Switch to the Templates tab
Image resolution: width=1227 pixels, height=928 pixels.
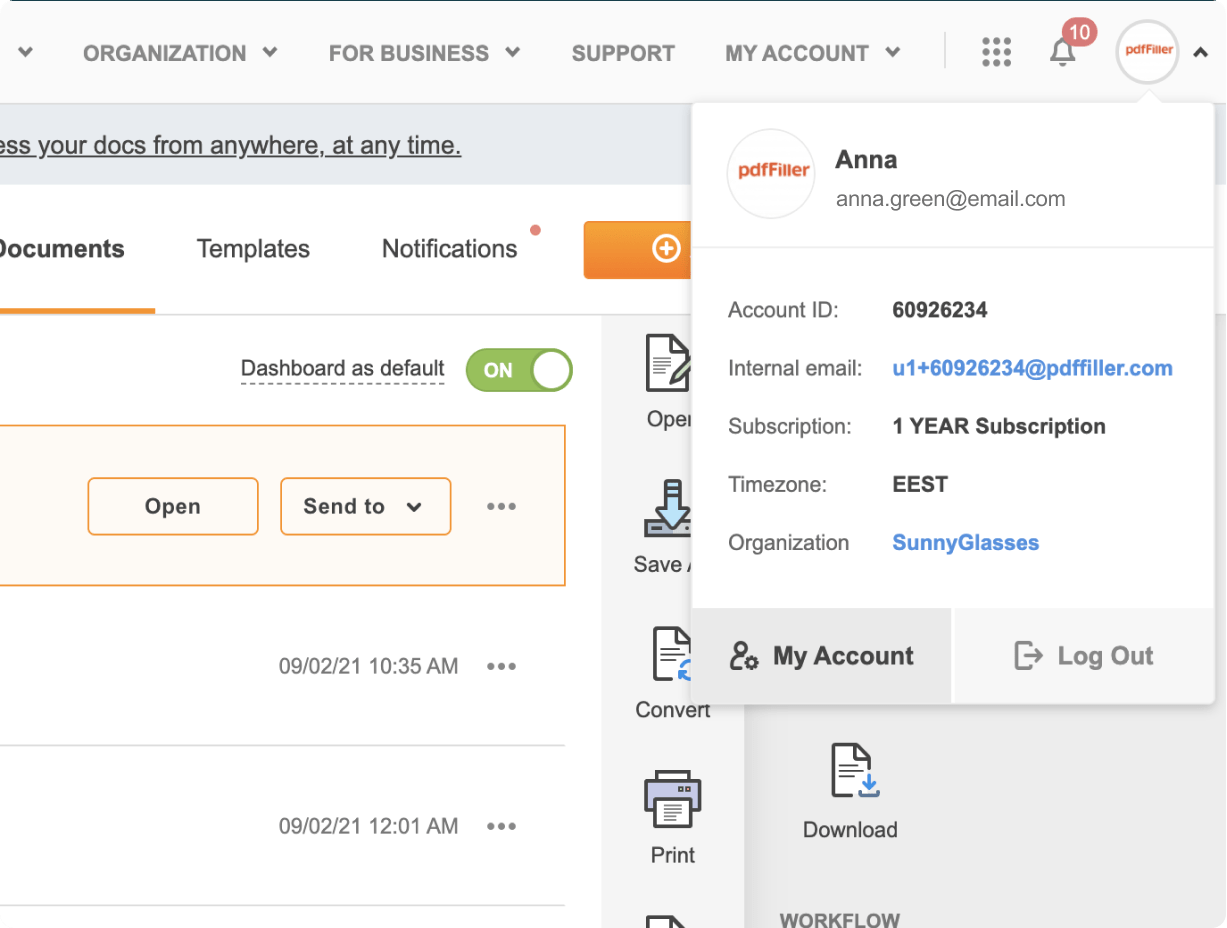[x=252, y=248]
